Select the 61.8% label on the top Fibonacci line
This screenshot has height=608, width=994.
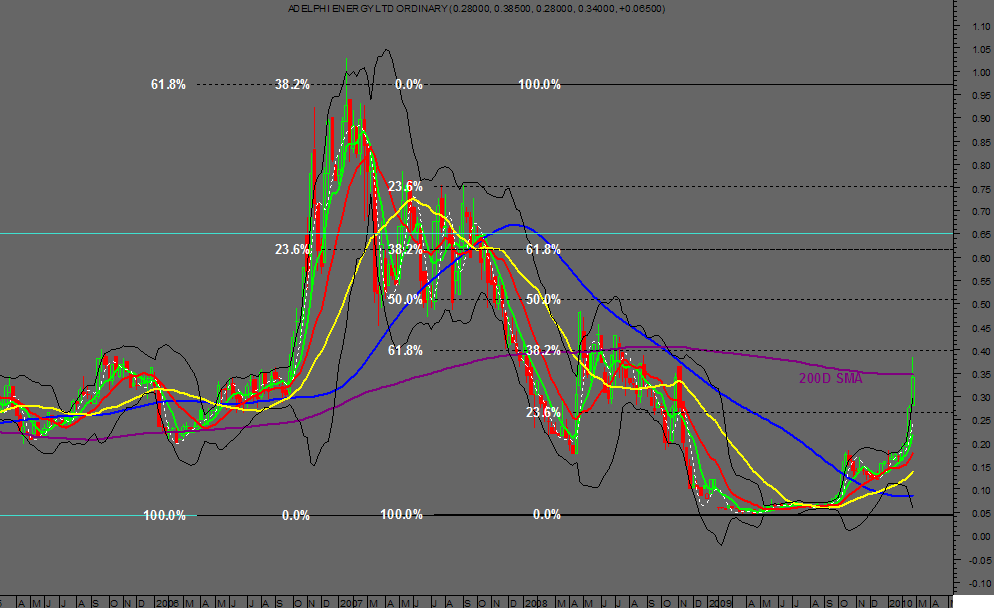tap(168, 84)
